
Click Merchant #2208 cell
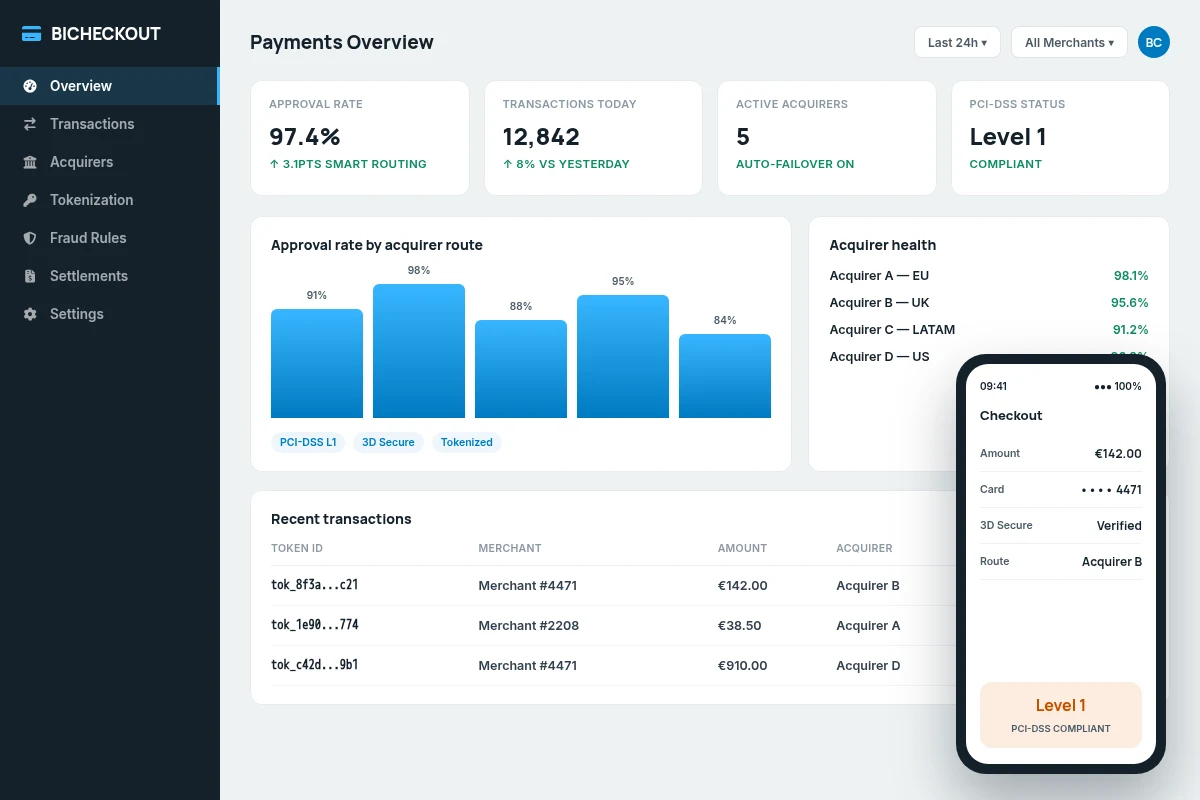(x=528, y=626)
